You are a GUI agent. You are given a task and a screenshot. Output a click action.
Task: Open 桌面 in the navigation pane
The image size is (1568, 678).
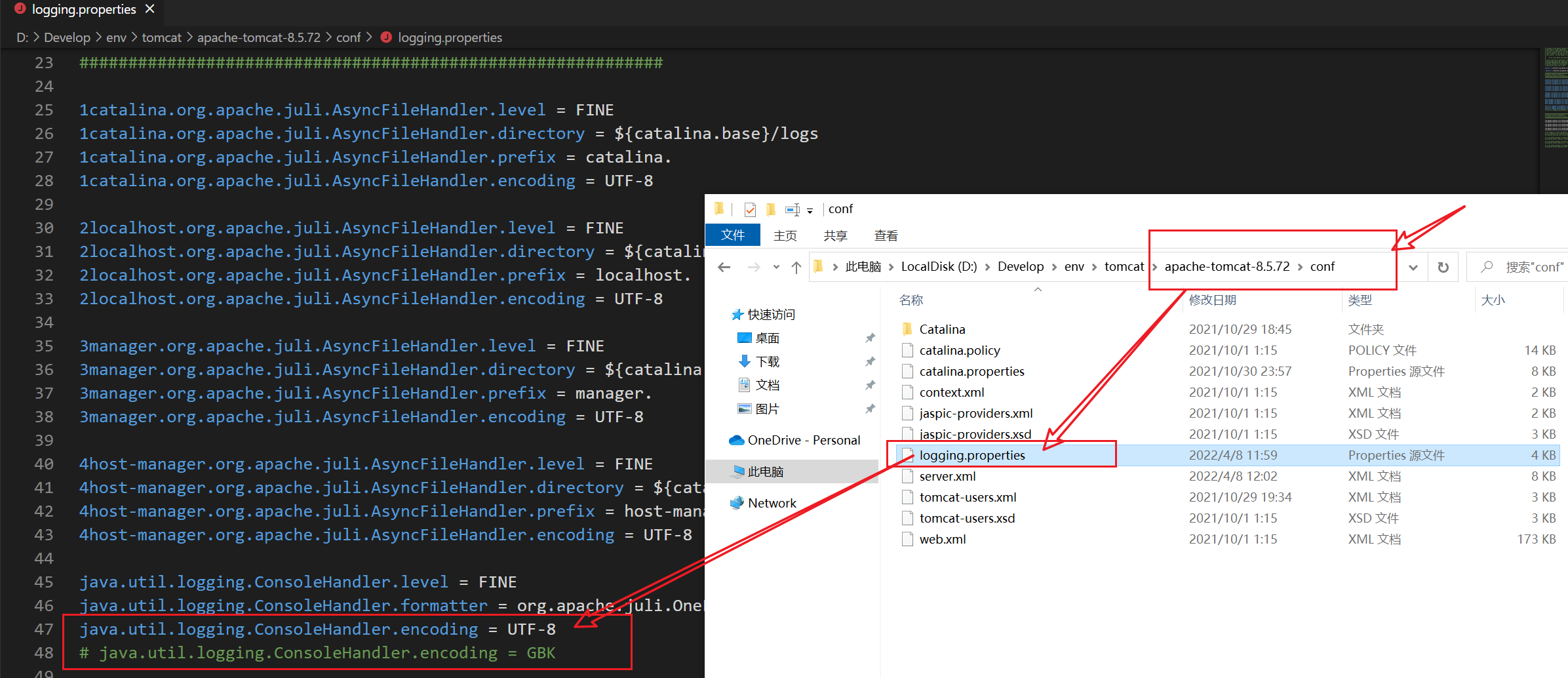(758, 338)
